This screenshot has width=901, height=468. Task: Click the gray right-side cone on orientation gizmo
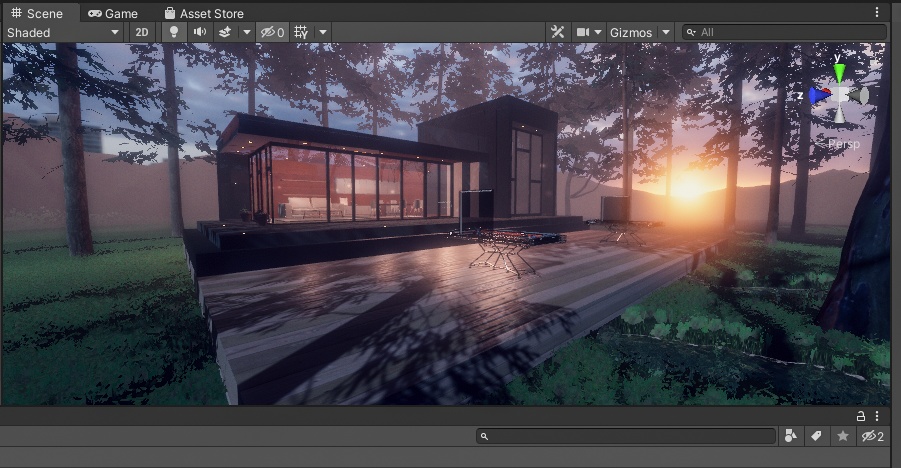(x=859, y=95)
